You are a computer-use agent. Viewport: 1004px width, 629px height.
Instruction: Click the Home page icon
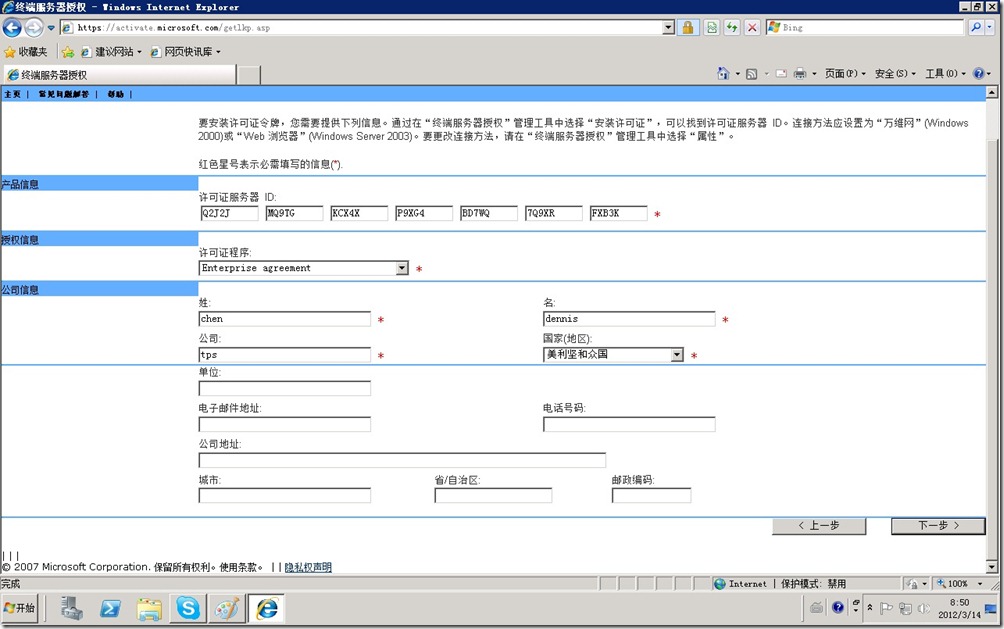click(723, 74)
